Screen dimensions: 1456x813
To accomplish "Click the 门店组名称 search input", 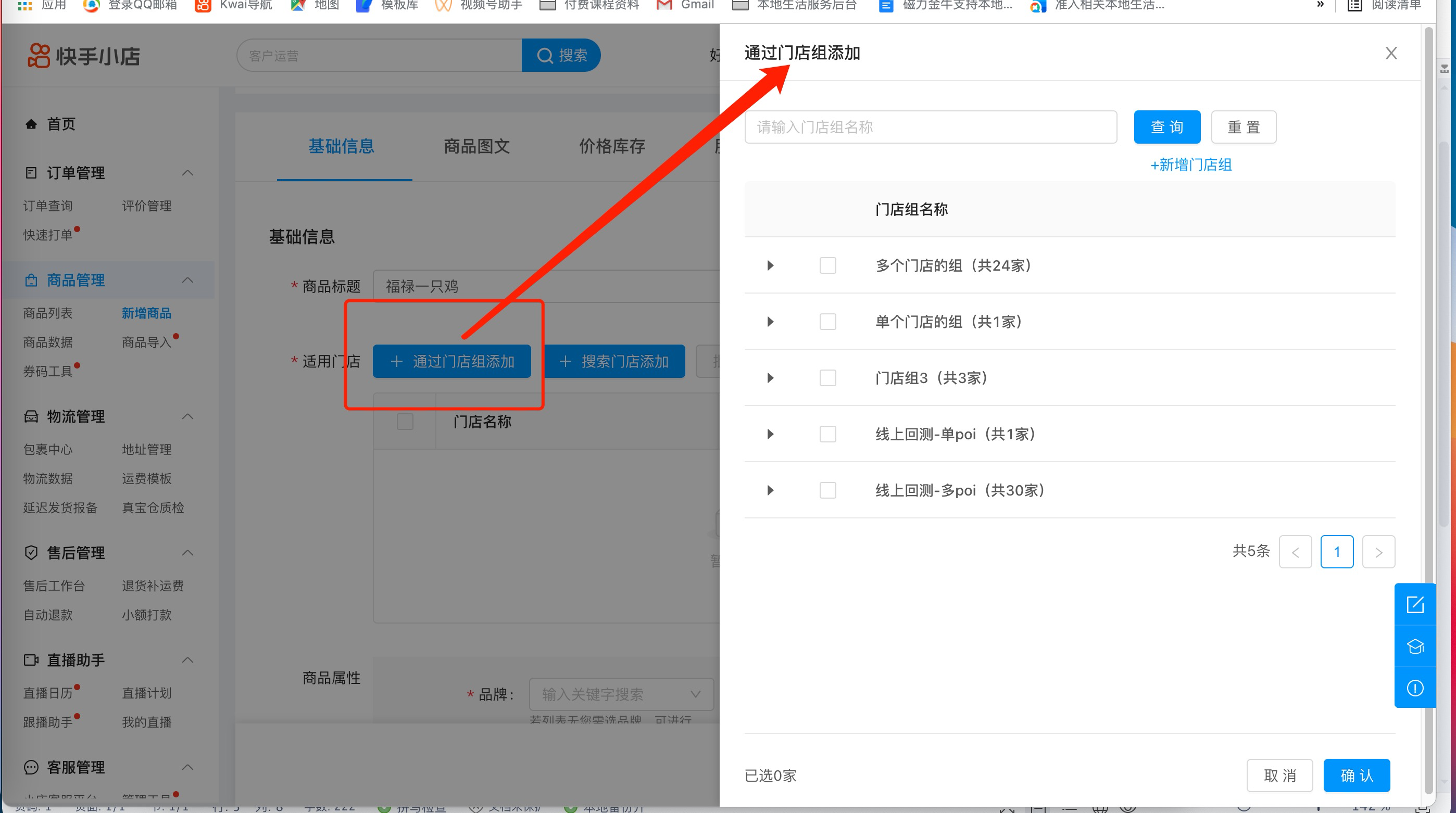I will click(x=931, y=127).
